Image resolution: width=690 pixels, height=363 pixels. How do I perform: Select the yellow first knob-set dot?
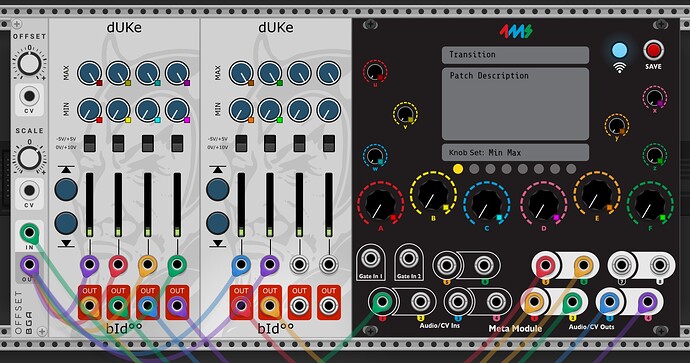(458, 169)
